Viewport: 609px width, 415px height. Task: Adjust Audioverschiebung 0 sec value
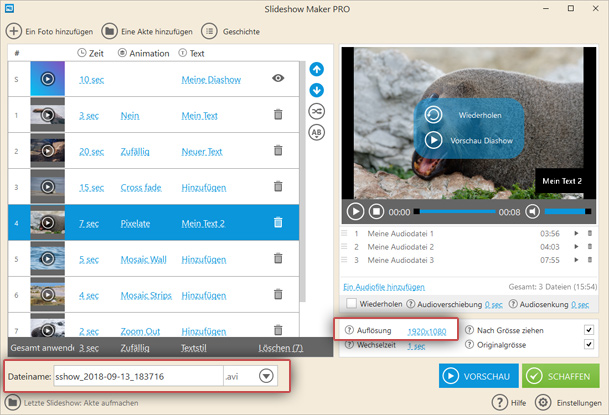(494, 305)
